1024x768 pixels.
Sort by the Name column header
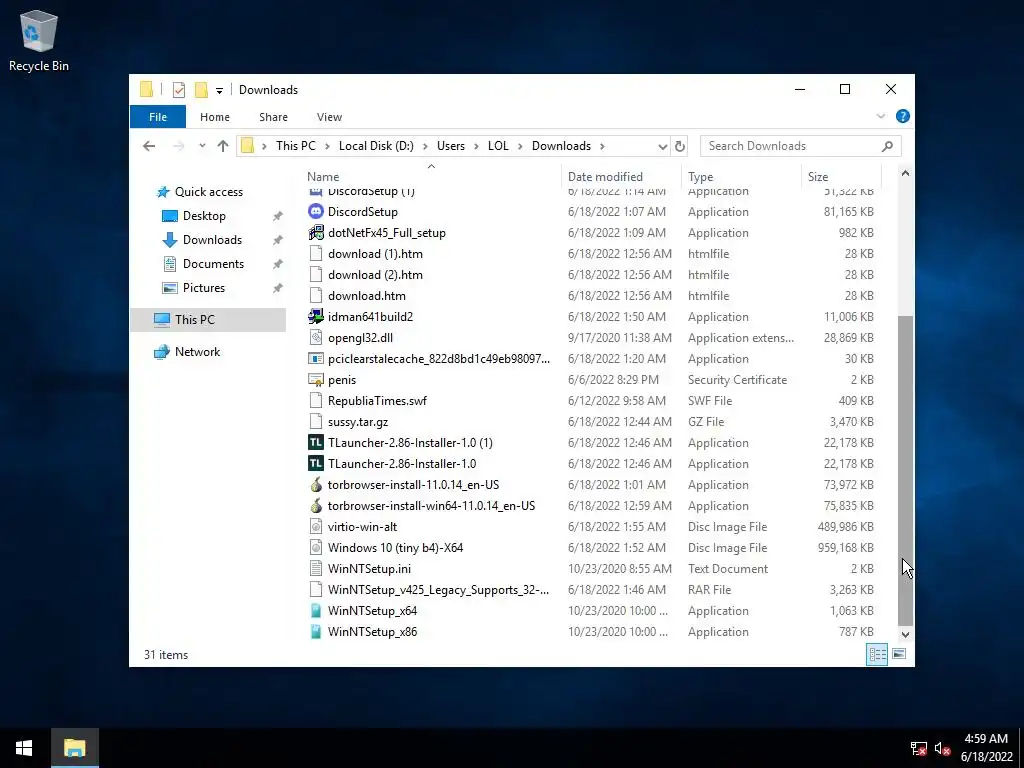point(432,176)
